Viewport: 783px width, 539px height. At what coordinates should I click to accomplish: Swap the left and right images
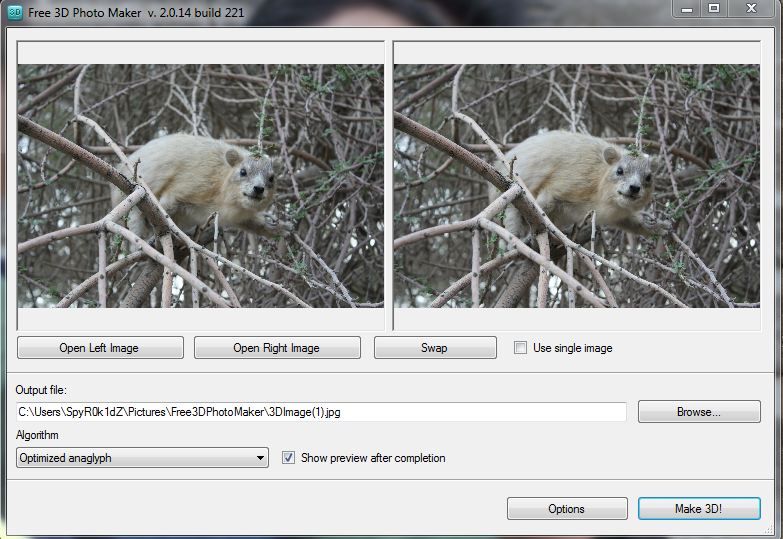(x=435, y=348)
